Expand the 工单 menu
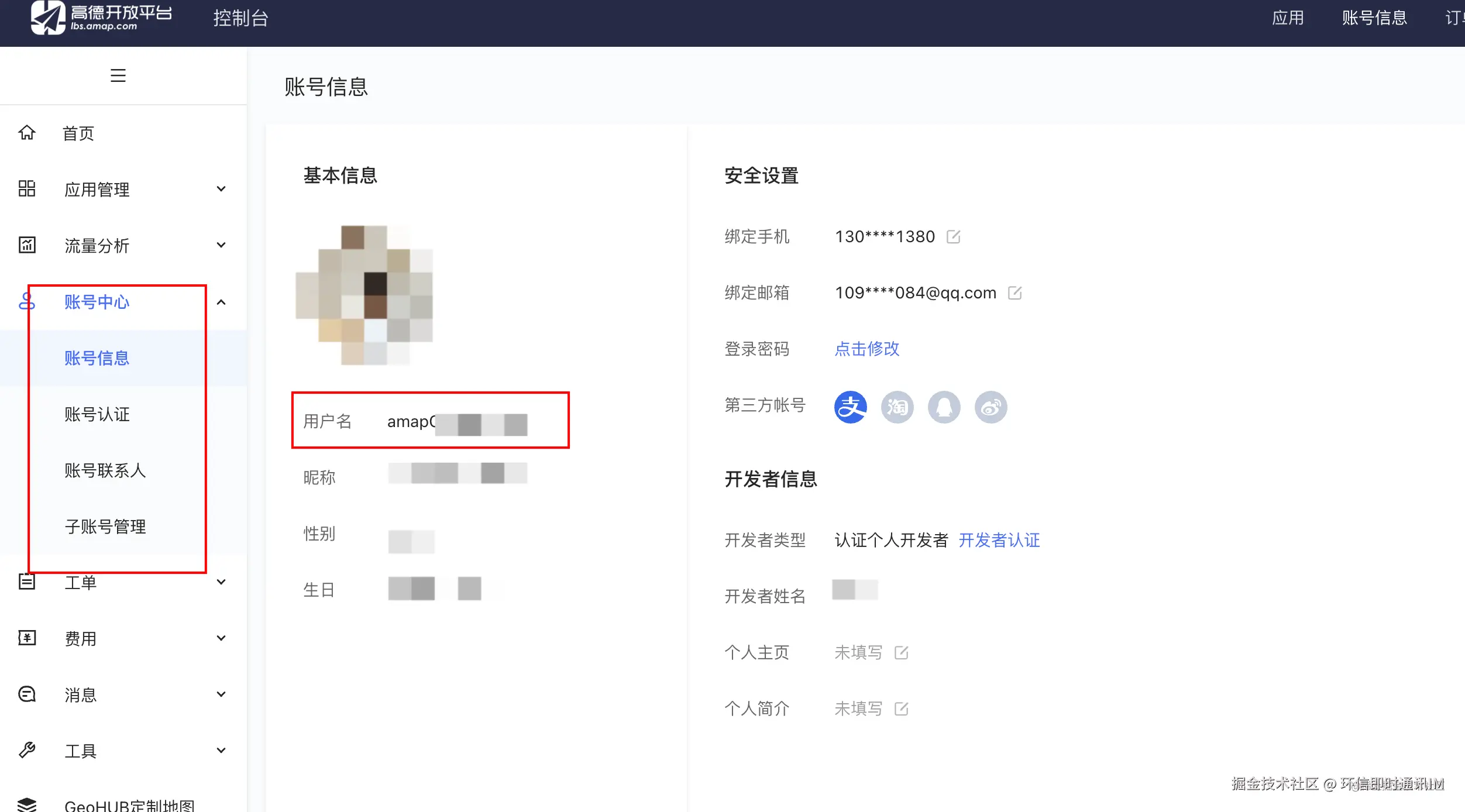The width and height of the screenshot is (1465, 812). (x=221, y=582)
